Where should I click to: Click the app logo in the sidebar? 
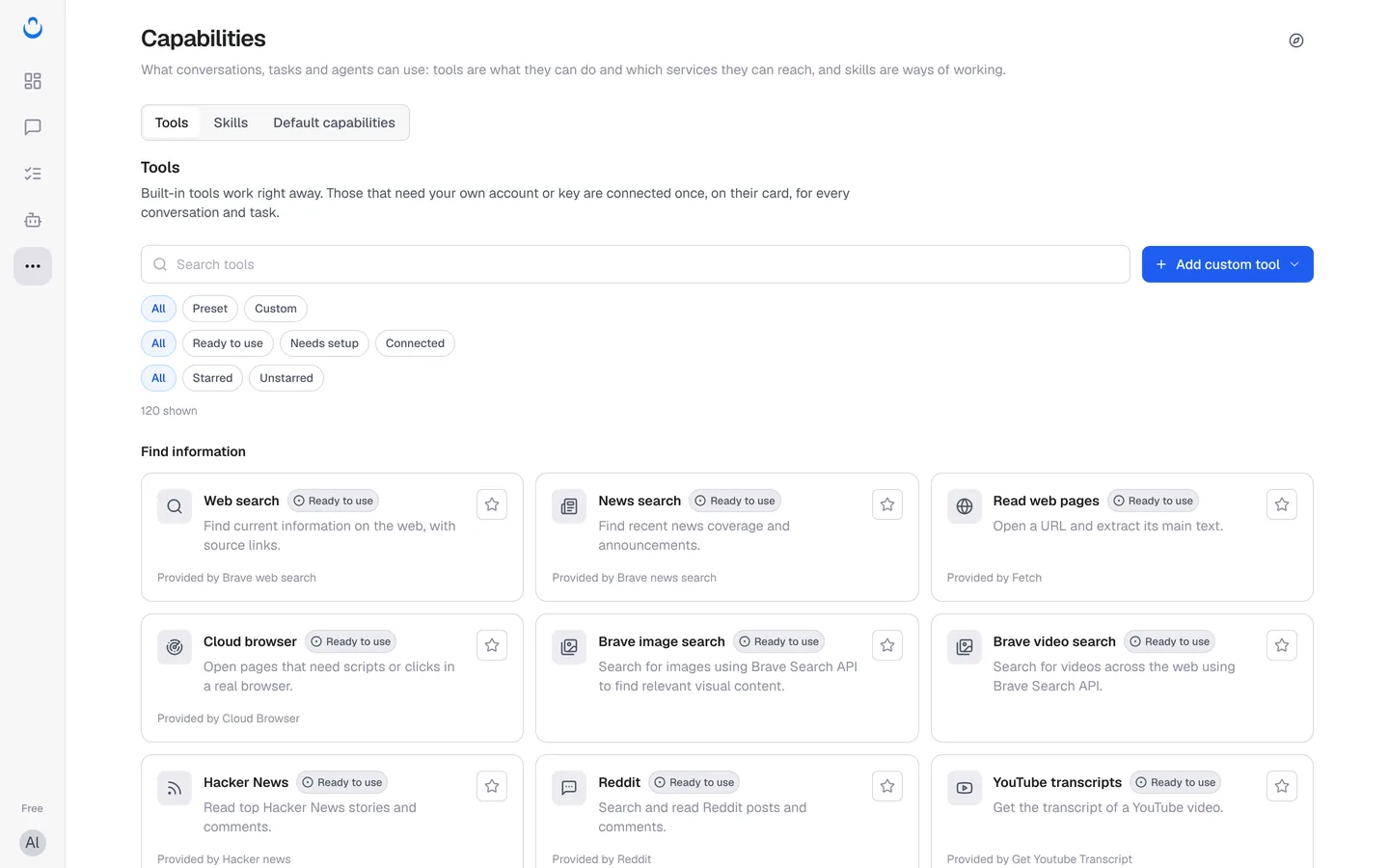tap(33, 28)
